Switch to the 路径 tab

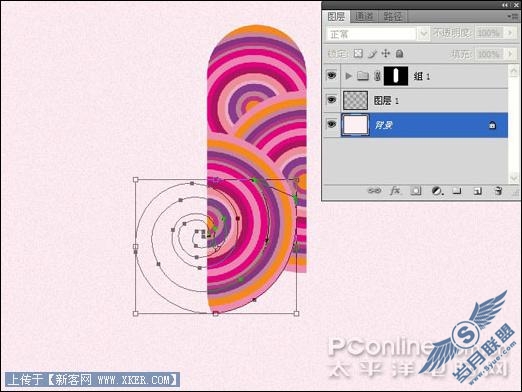pyautogui.click(x=393, y=16)
